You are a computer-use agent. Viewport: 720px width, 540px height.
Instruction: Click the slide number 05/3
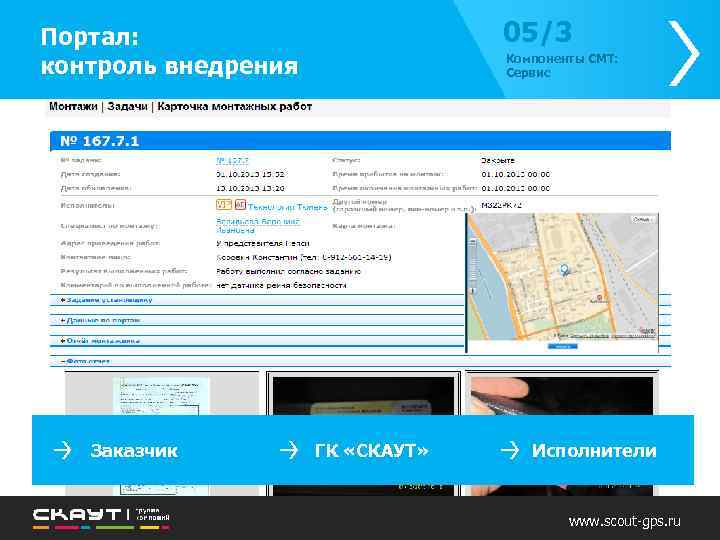coord(538,32)
